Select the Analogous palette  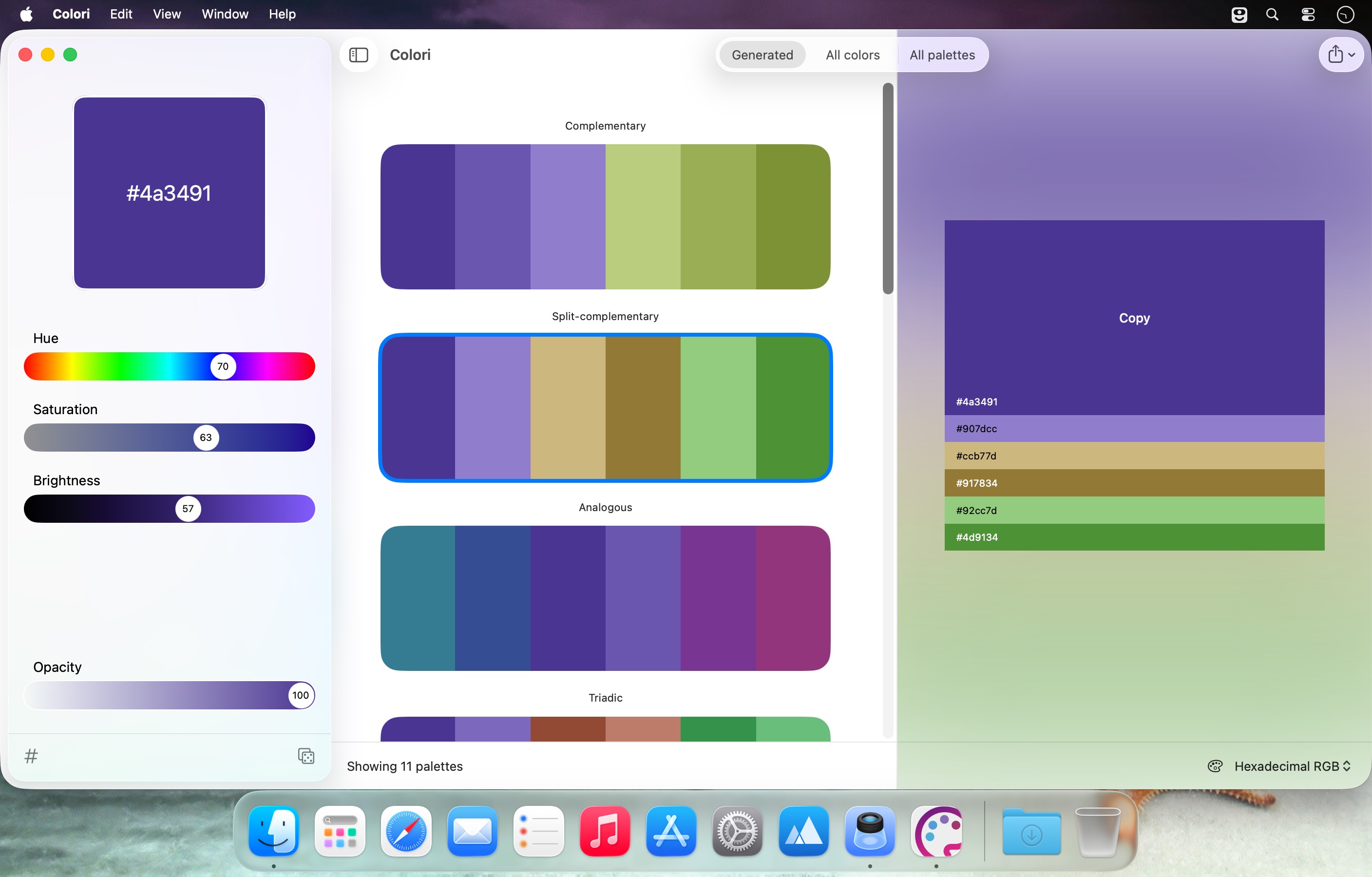(605, 598)
